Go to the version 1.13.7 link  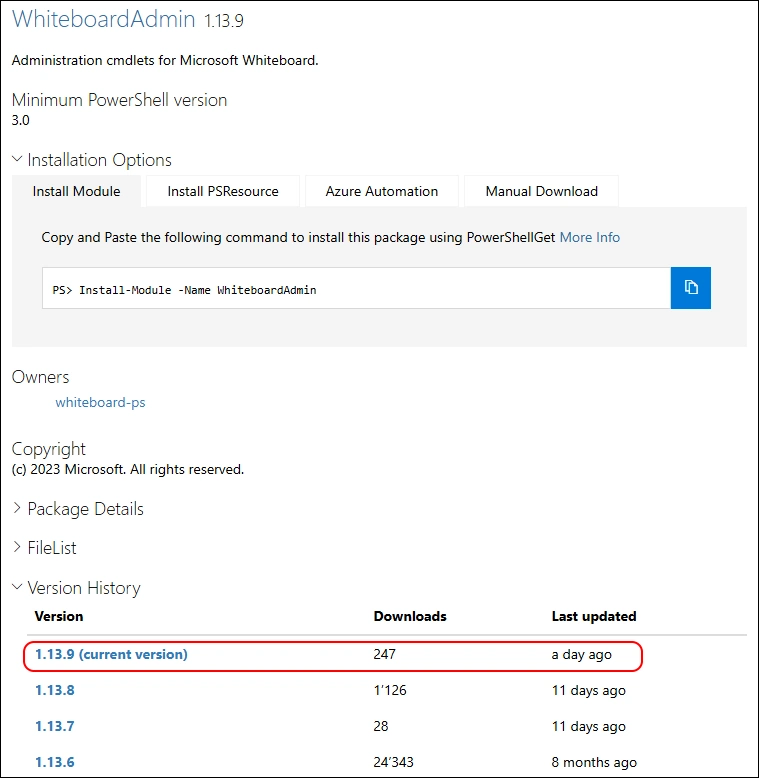coord(55,726)
